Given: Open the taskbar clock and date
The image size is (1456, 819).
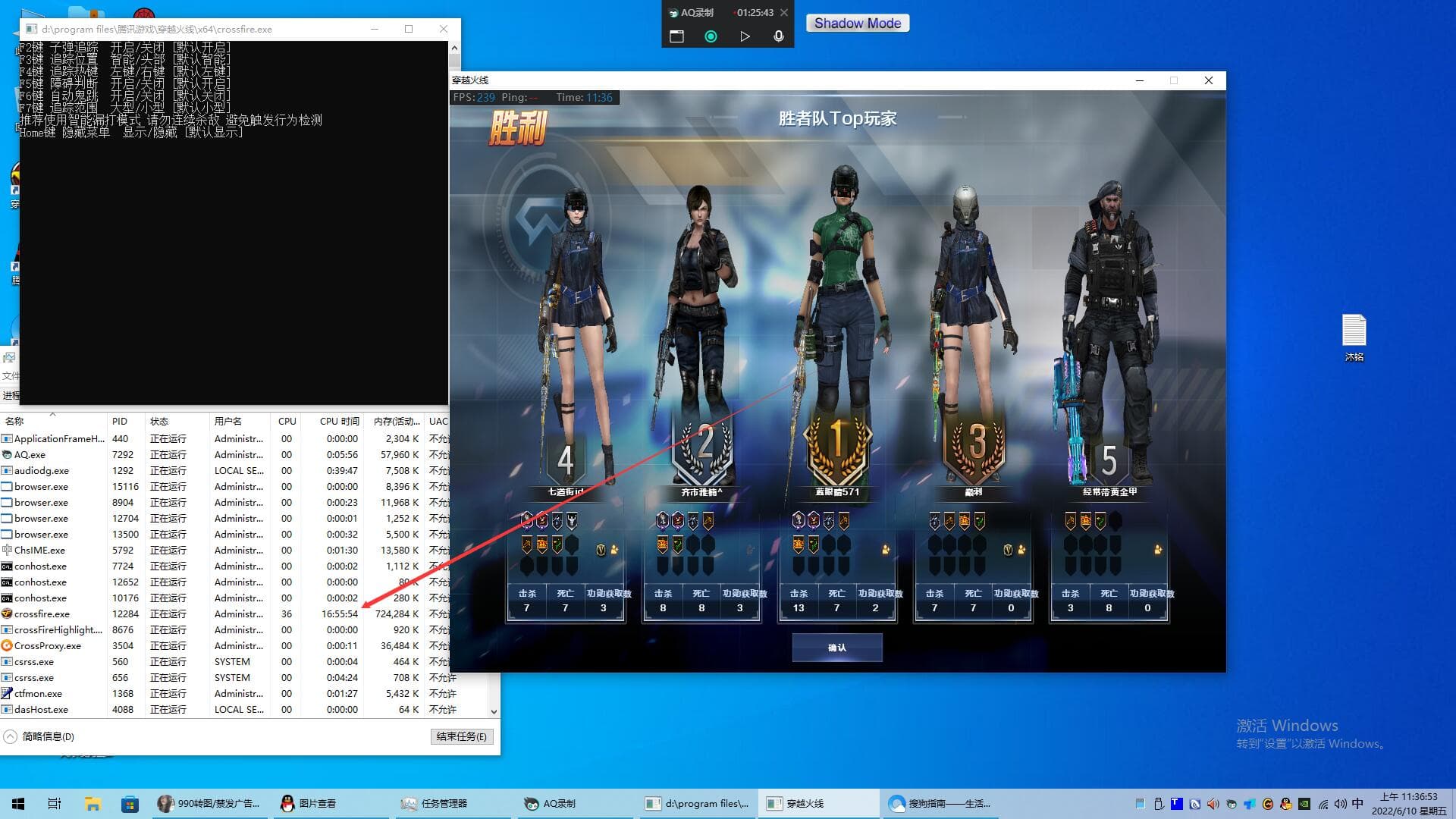Looking at the screenshot, I should click(x=1409, y=804).
